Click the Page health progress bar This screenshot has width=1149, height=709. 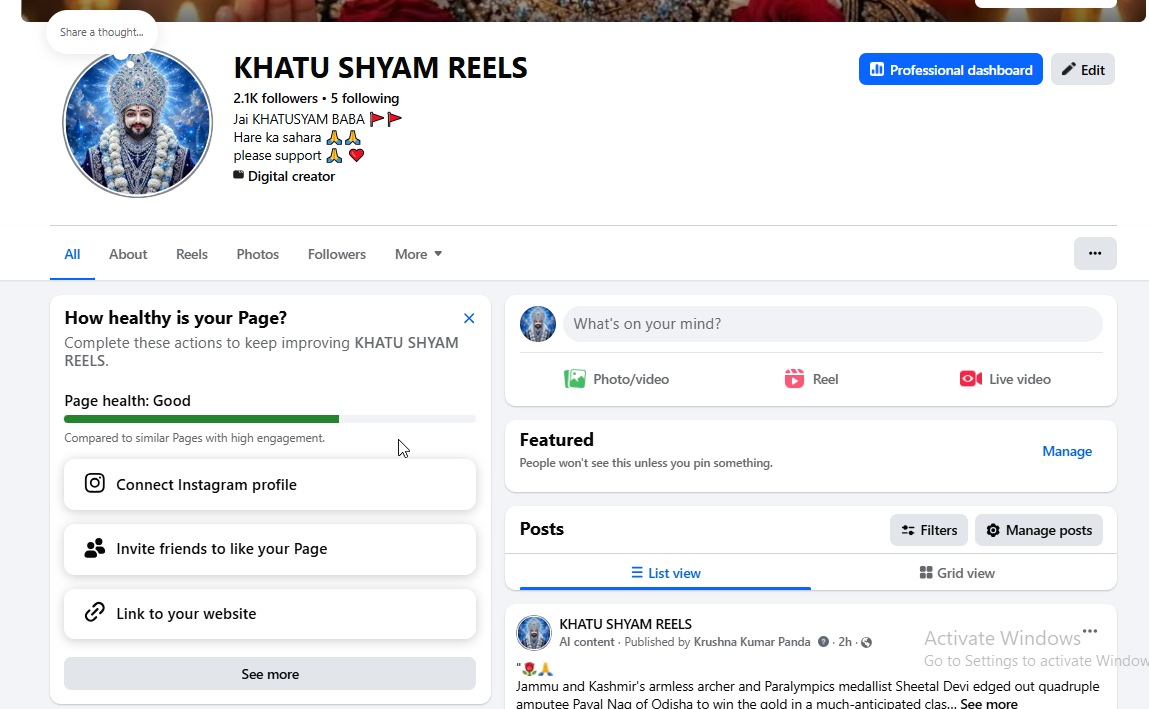click(270, 419)
